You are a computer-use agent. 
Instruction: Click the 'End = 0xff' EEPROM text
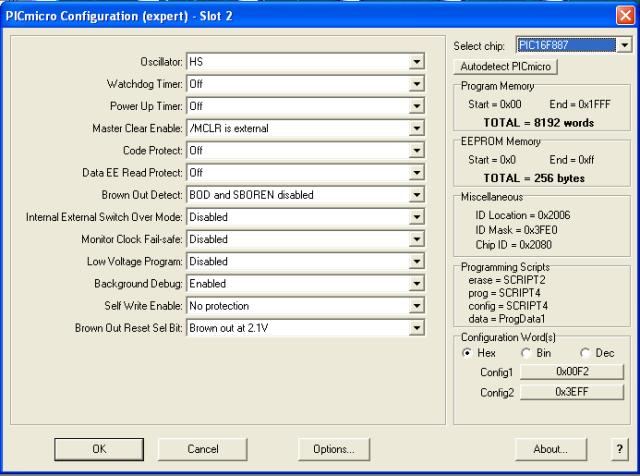(572, 160)
